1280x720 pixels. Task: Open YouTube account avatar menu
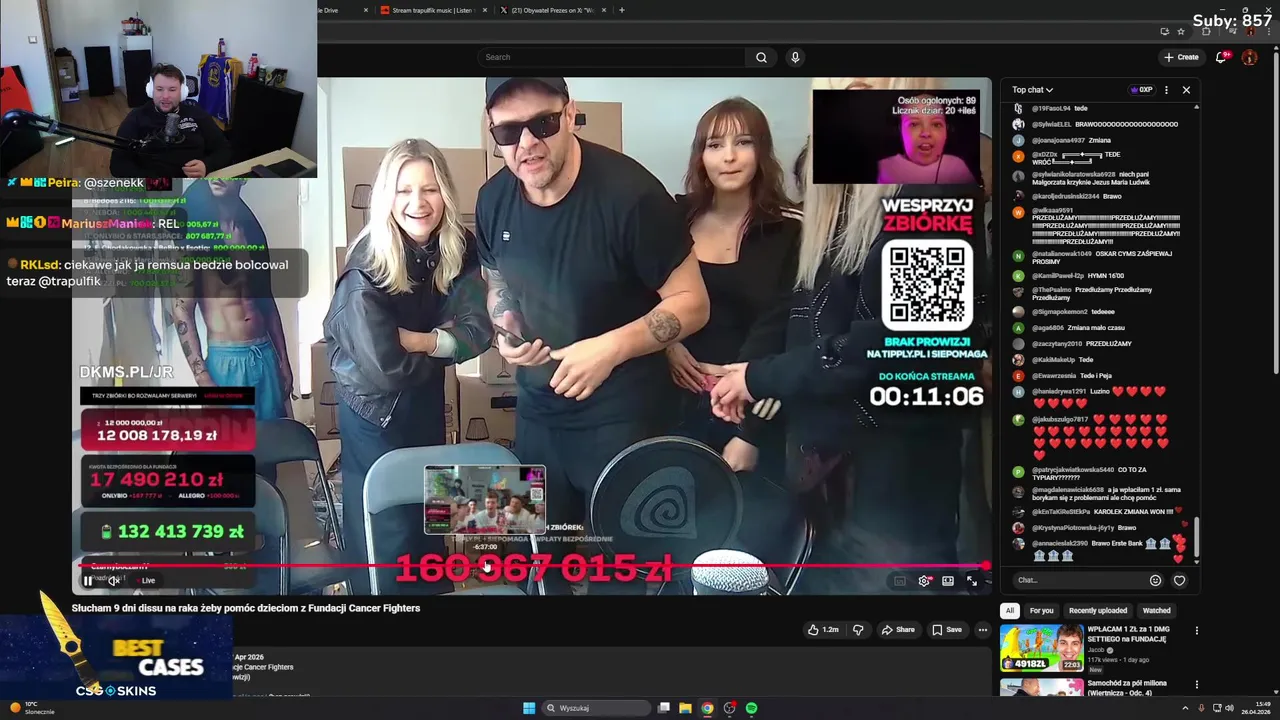coord(1249,57)
